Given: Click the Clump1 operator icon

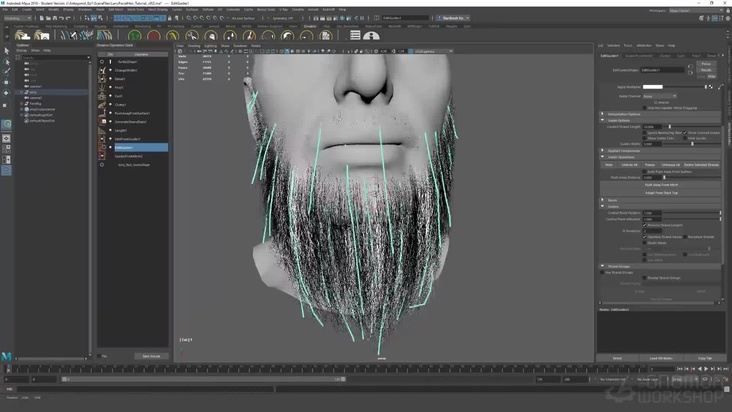Looking at the screenshot, I should (102, 105).
